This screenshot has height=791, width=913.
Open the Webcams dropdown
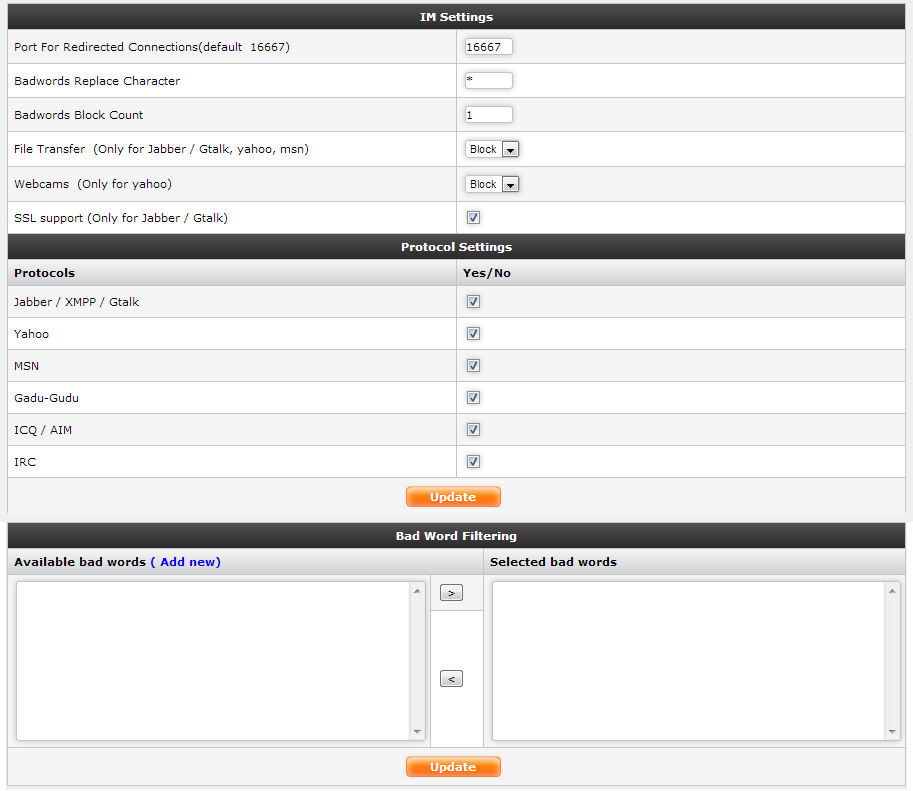point(492,184)
